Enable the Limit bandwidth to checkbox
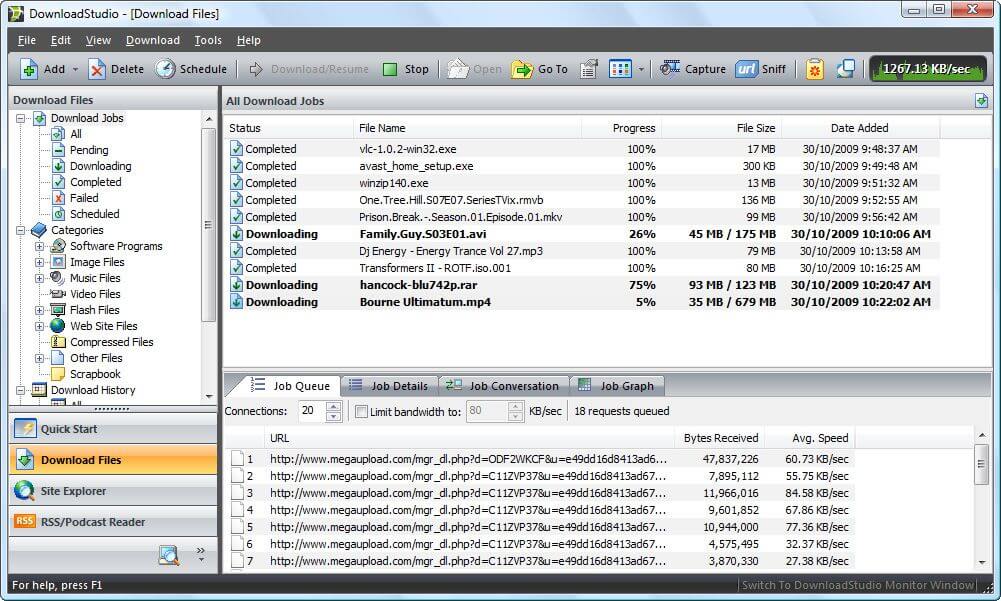This screenshot has width=1001, height=601. coord(361,411)
